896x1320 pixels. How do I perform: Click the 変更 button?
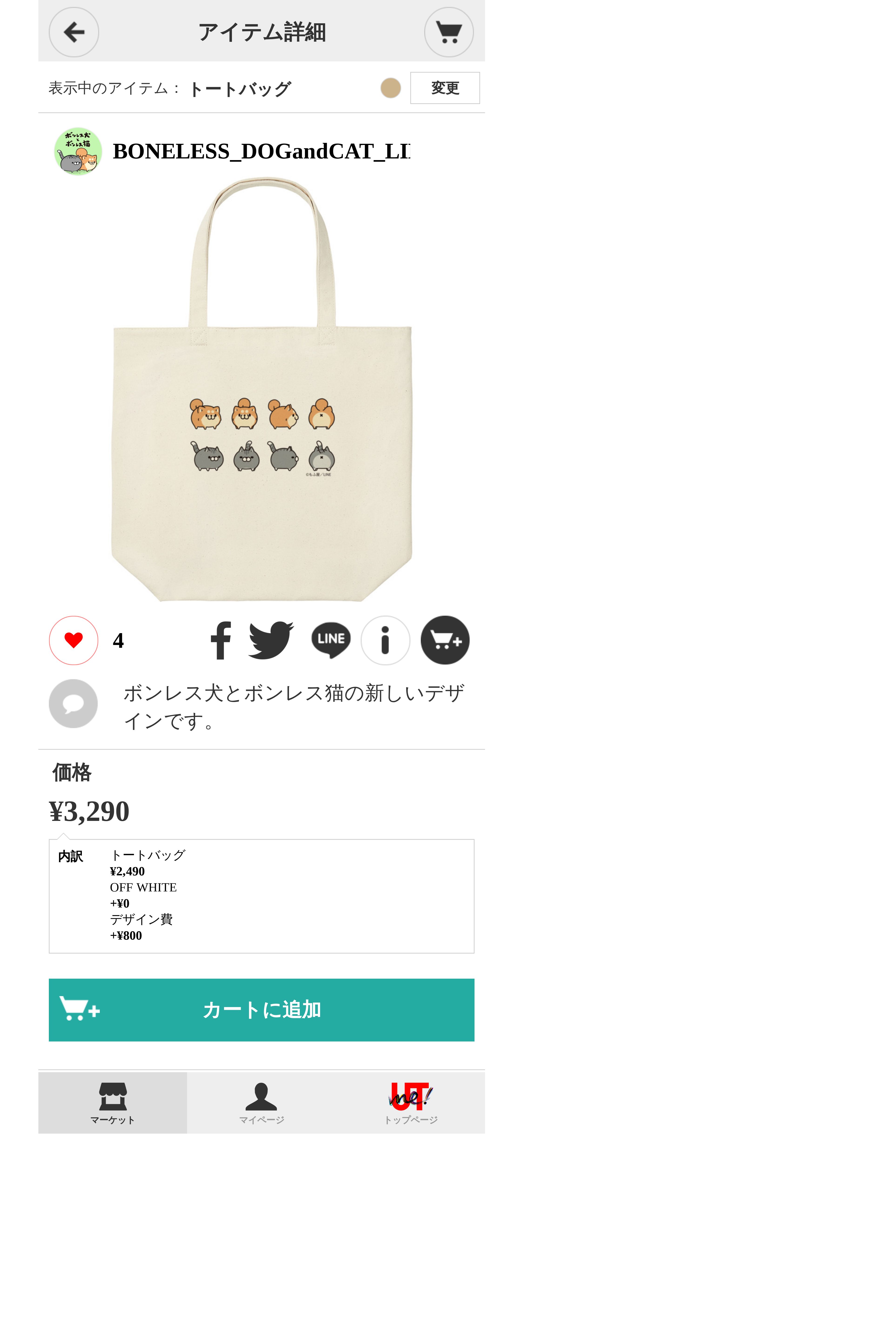point(445,88)
